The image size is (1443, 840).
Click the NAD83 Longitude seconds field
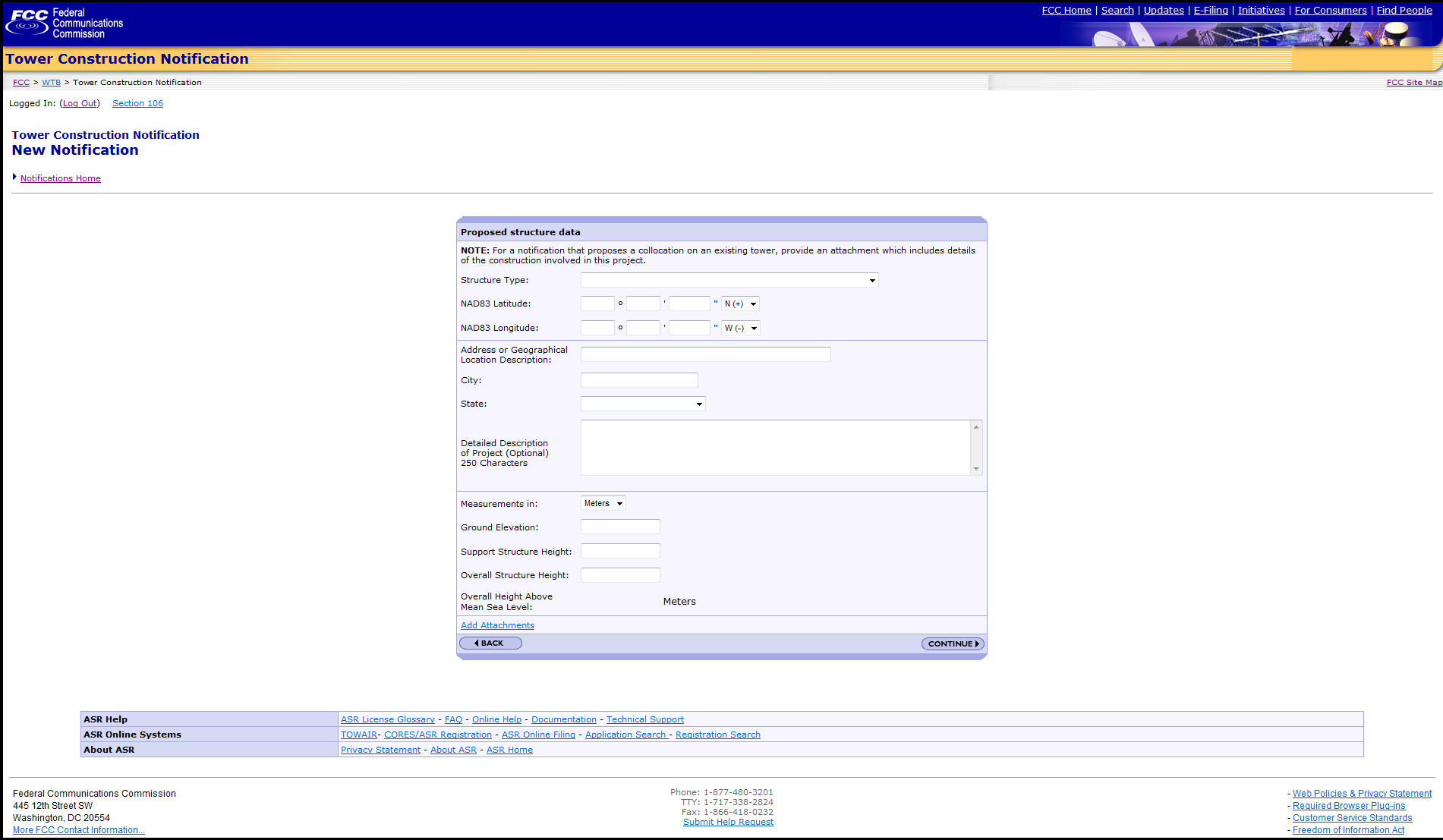(x=689, y=328)
